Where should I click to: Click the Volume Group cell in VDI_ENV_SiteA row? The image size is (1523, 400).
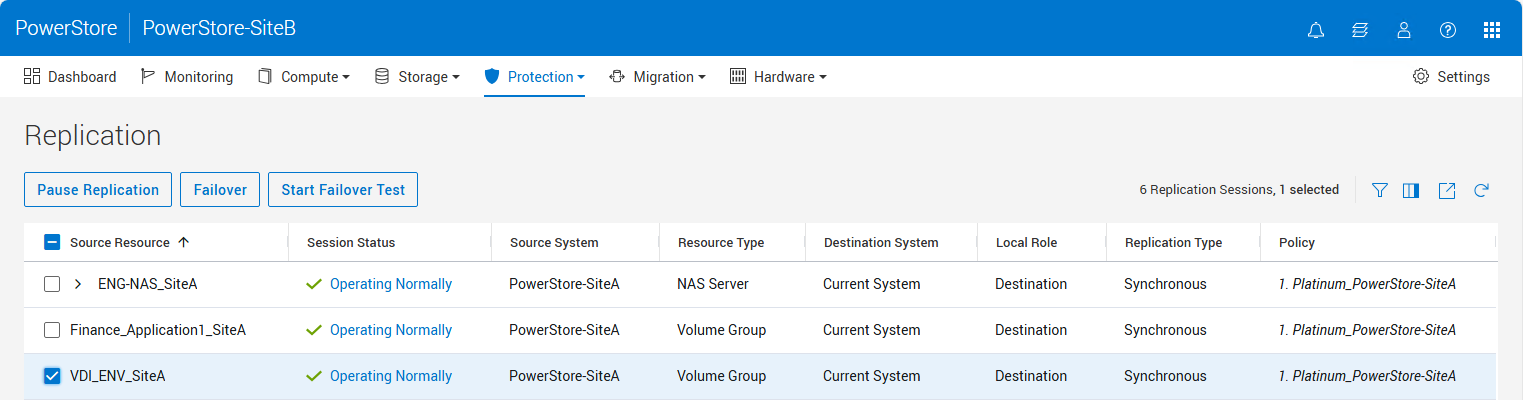click(721, 376)
